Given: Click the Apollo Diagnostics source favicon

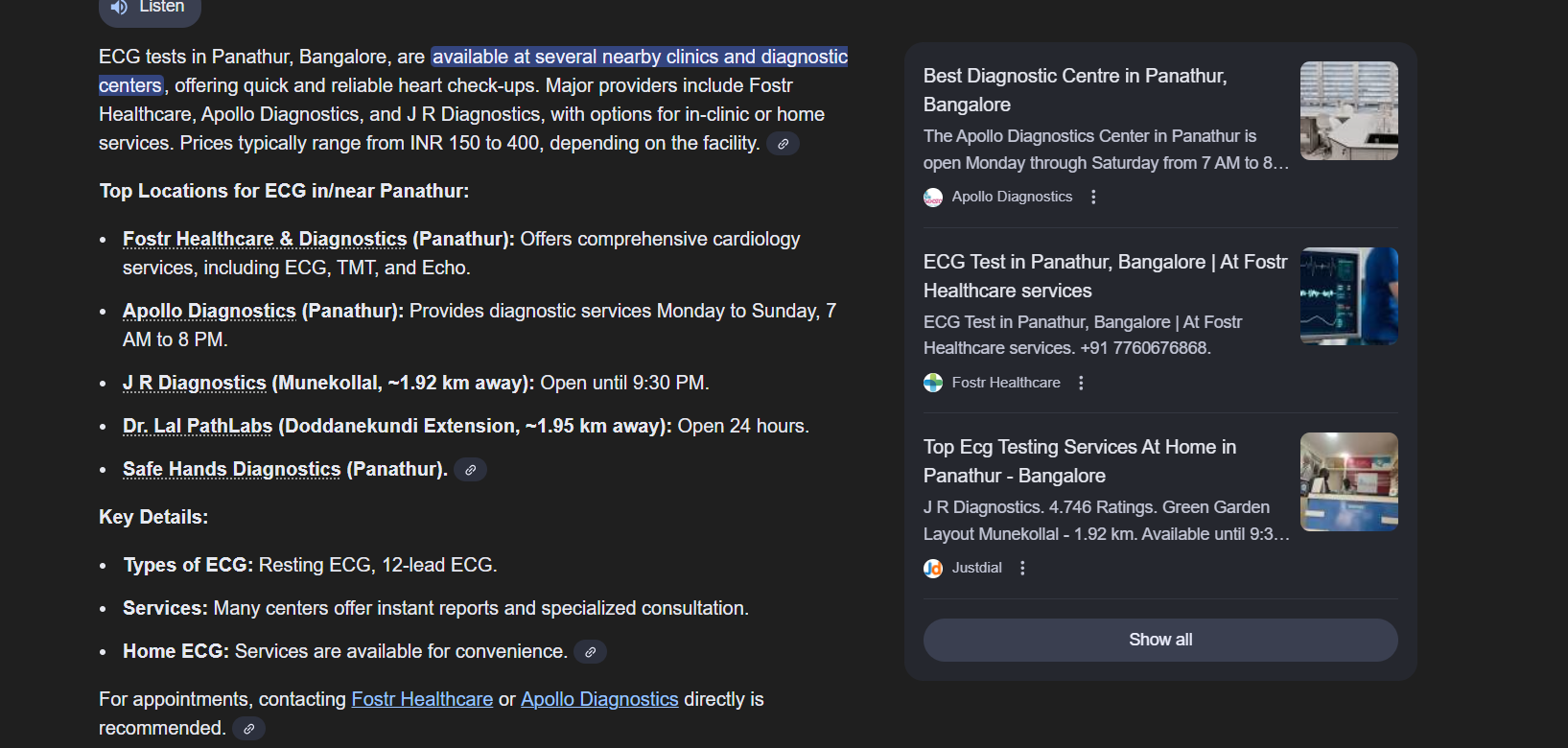Looking at the screenshot, I should click(x=933, y=197).
